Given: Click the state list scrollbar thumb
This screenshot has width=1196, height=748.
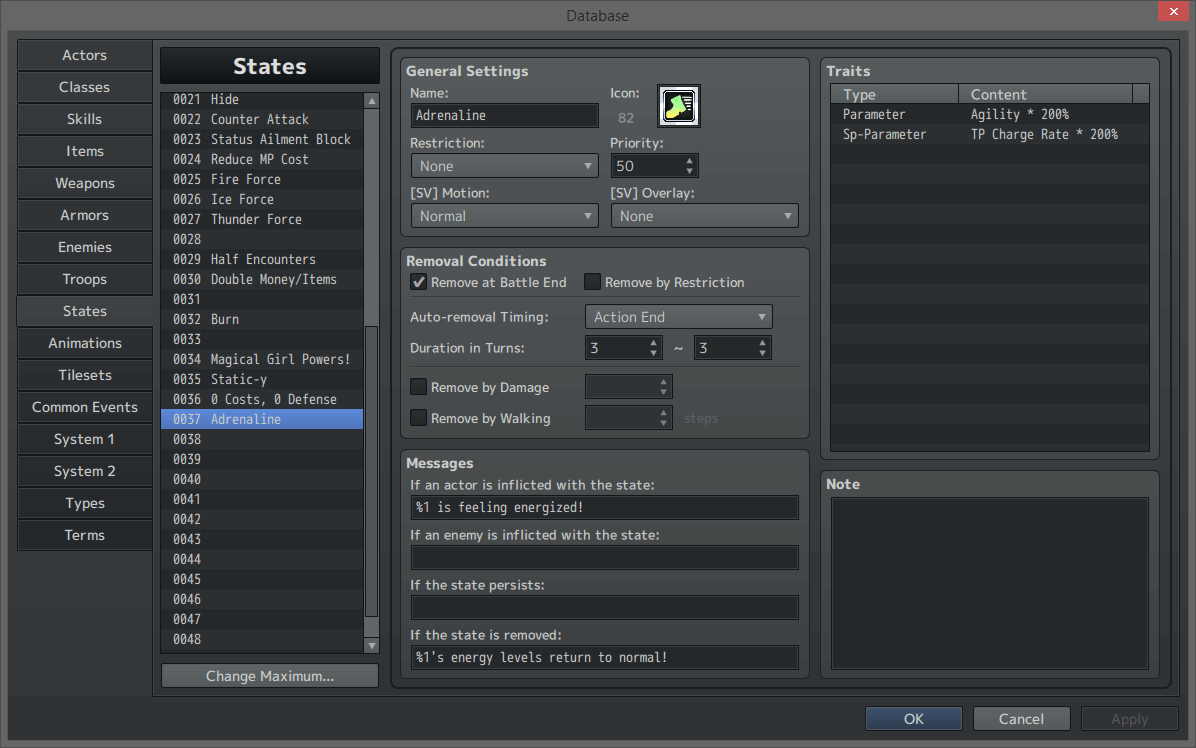Looking at the screenshot, I should tap(371, 471).
